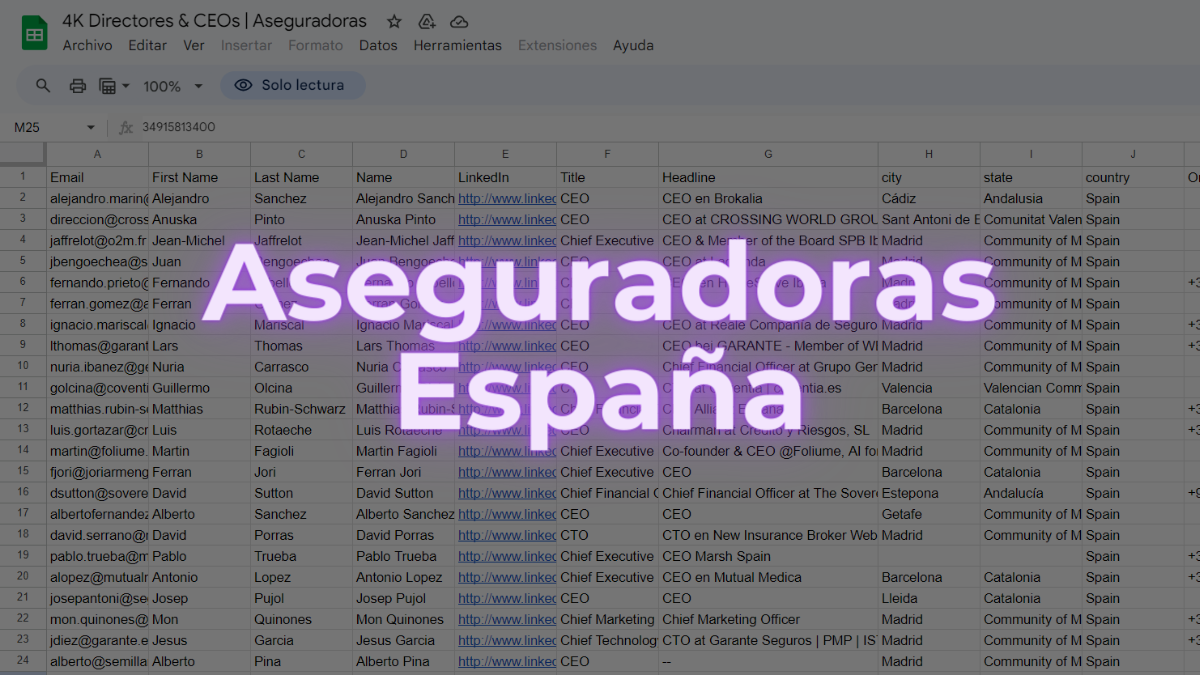
Task: Click email cell 'mon.quinones@'
Action: 97,619
